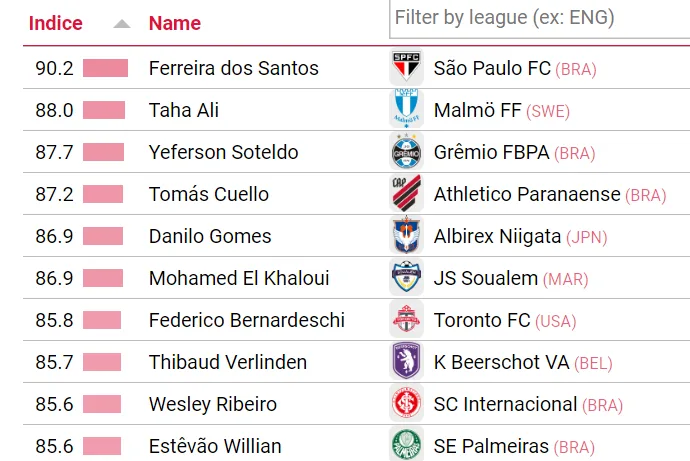The height and width of the screenshot is (461, 690).
Task: Click the SE Palmeiras club crest
Action: pos(406,446)
